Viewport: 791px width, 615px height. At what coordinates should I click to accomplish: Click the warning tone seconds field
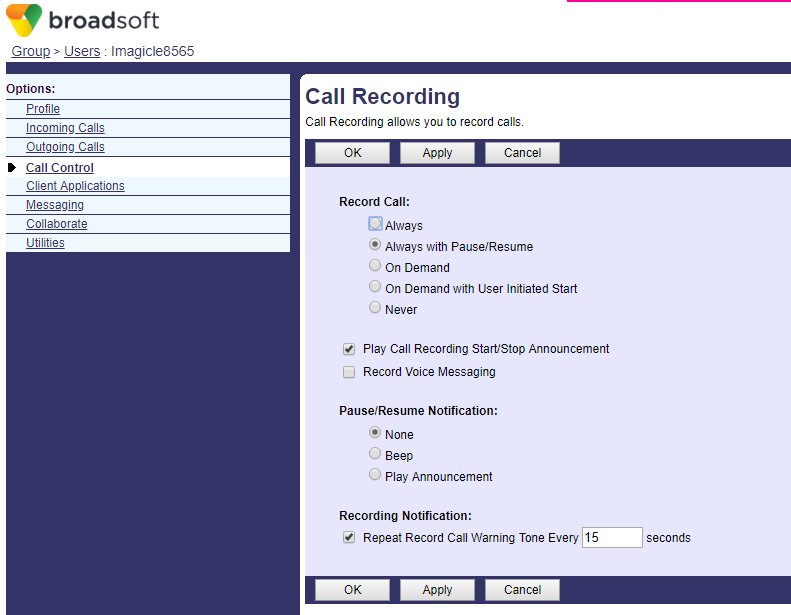pos(611,538)
